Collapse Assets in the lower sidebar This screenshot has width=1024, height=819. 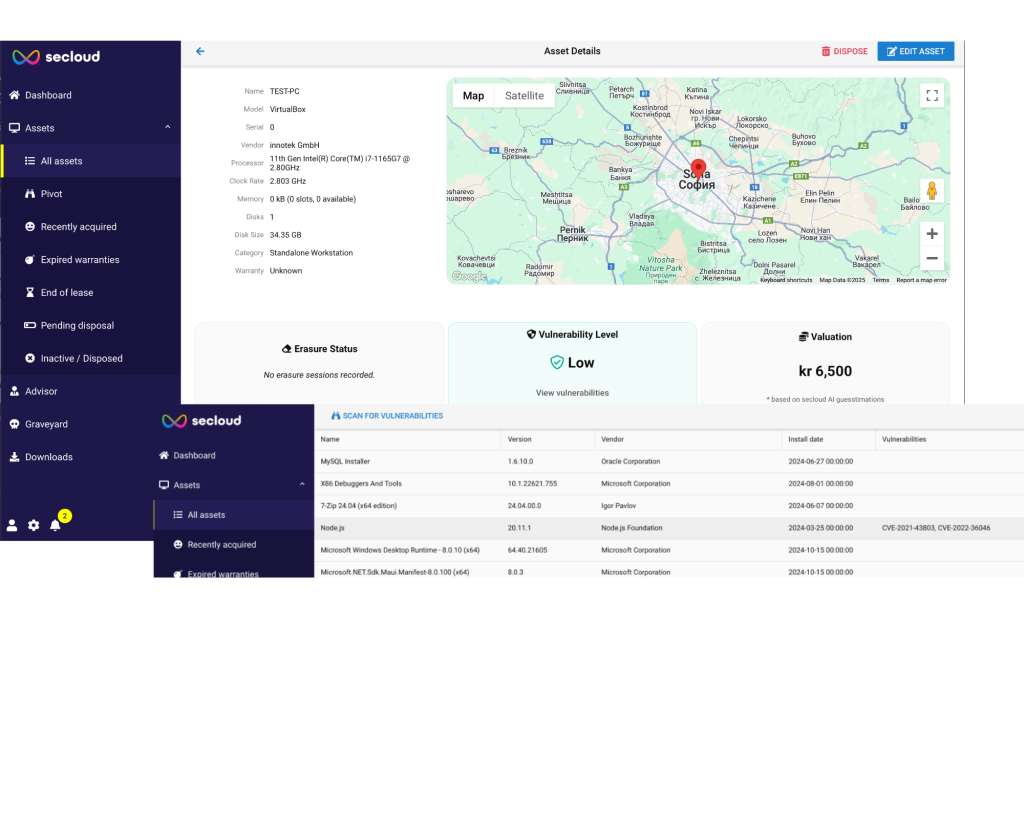pyautogui.click(x=302, y=485)
